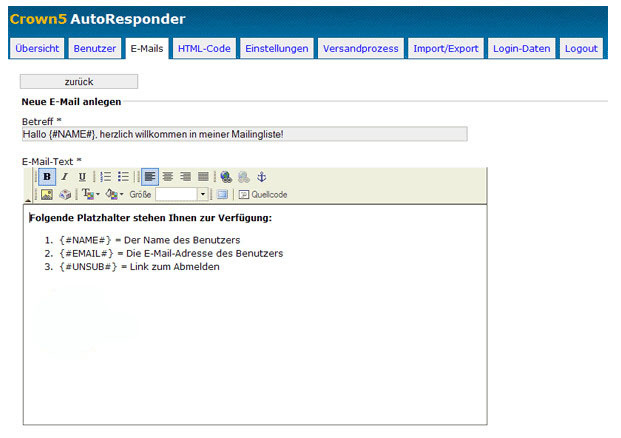Click inside the E-Mail-Text editor area
The image size is (621, 438).
[x=255, y=315]
